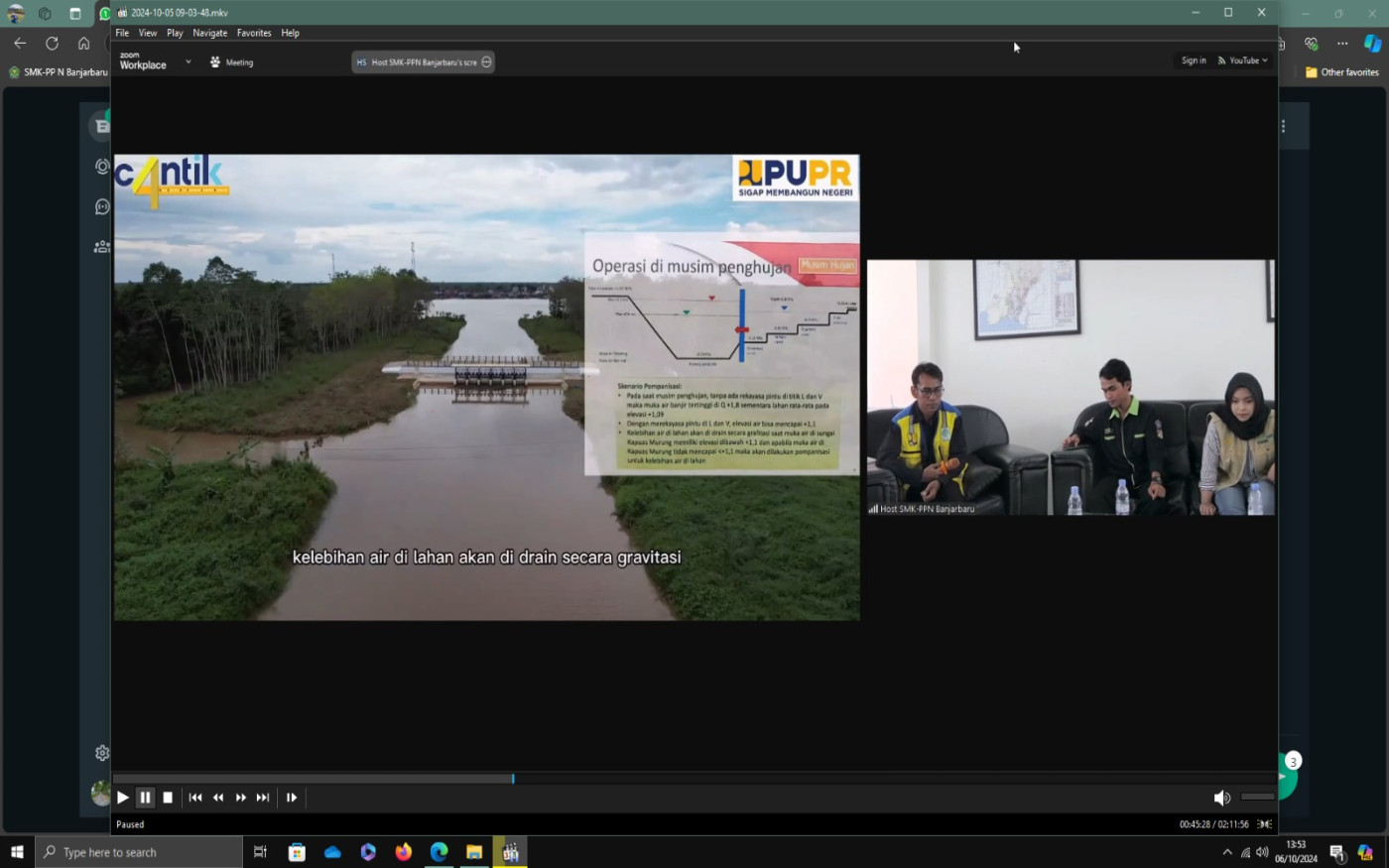The image size is (1389, 868).
Task: Adjust the player volume slider
Action: 1257,797
